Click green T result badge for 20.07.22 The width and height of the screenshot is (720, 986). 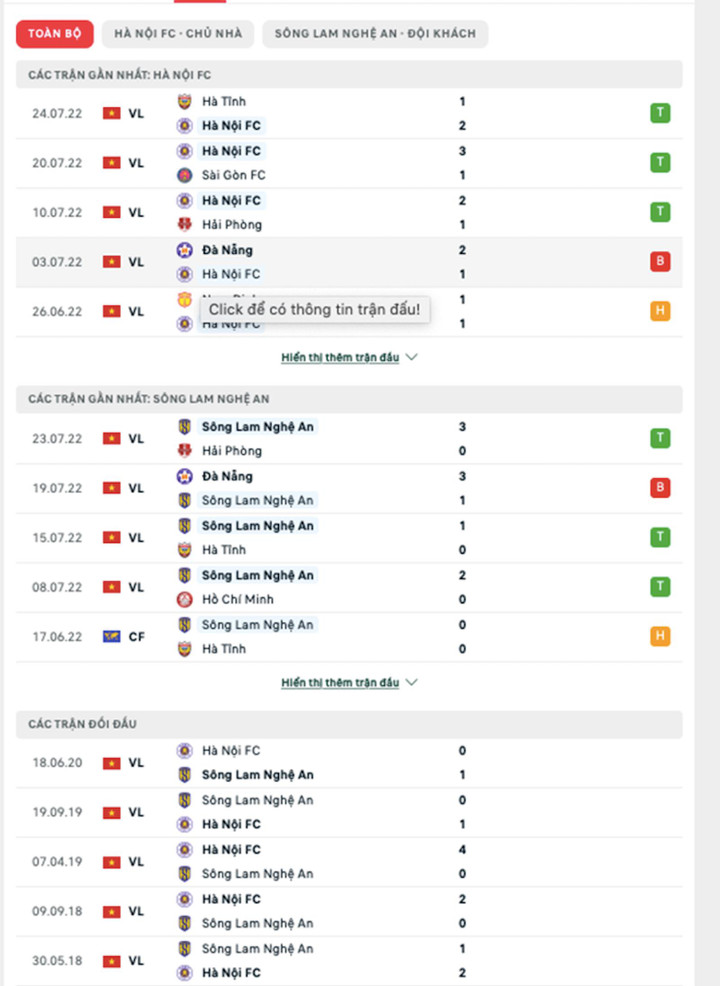[x=659, y=162]
